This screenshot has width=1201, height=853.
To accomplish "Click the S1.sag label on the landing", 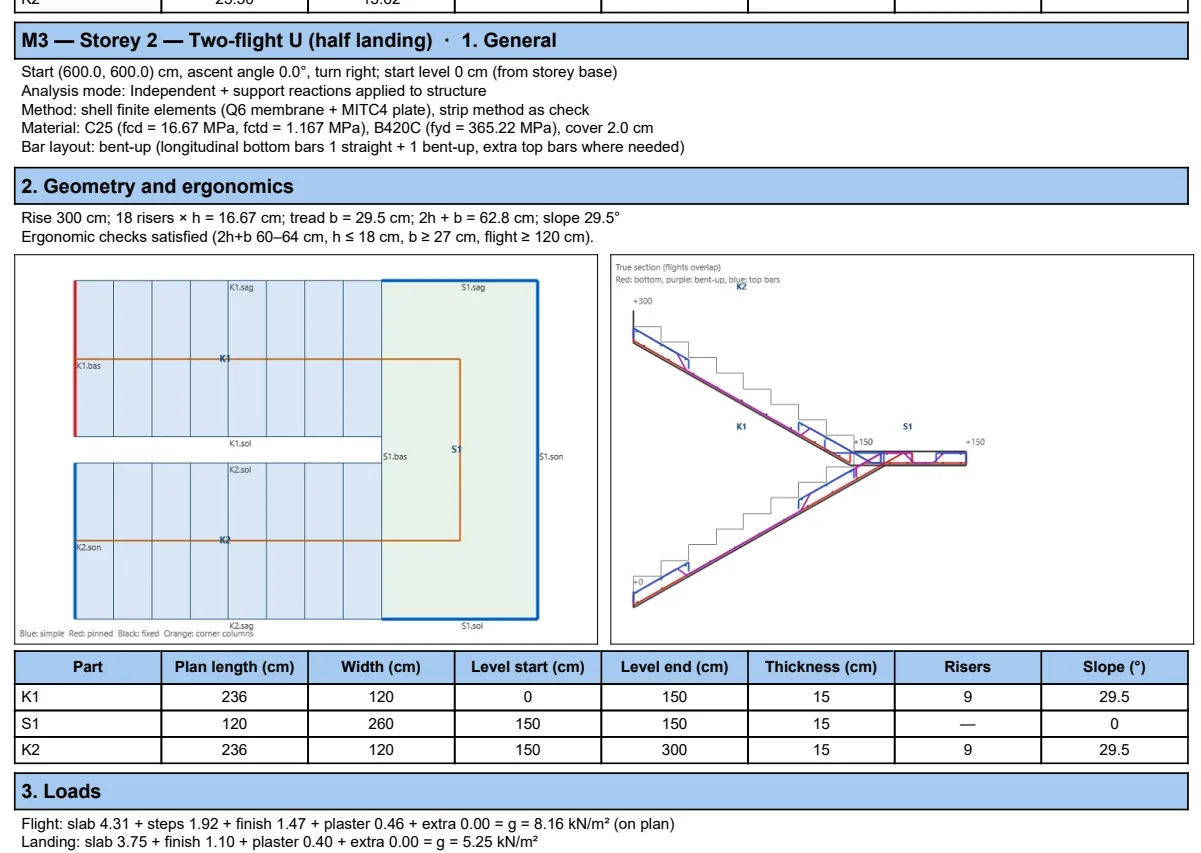I will coord(473,288).
